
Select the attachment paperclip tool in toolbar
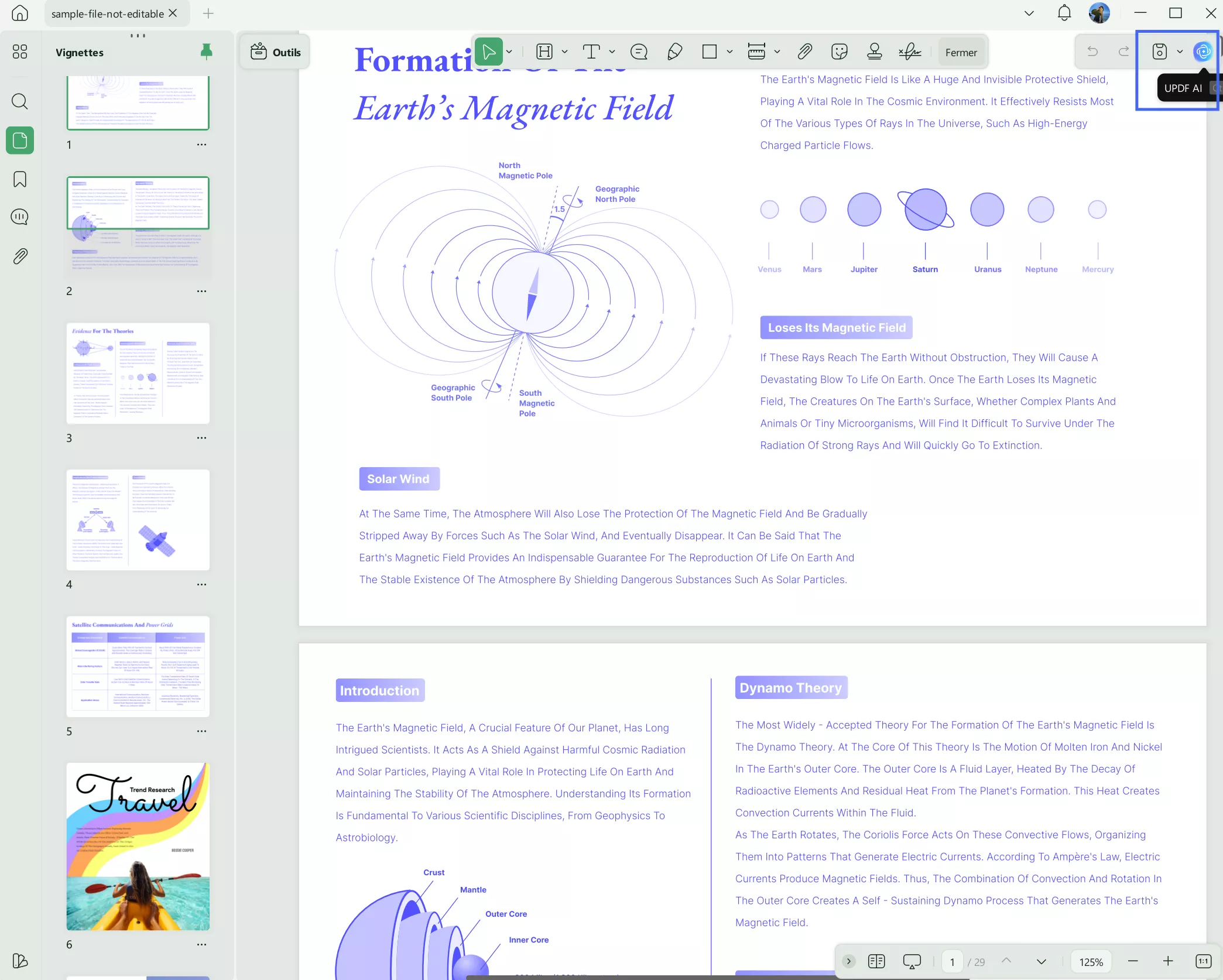804,52
